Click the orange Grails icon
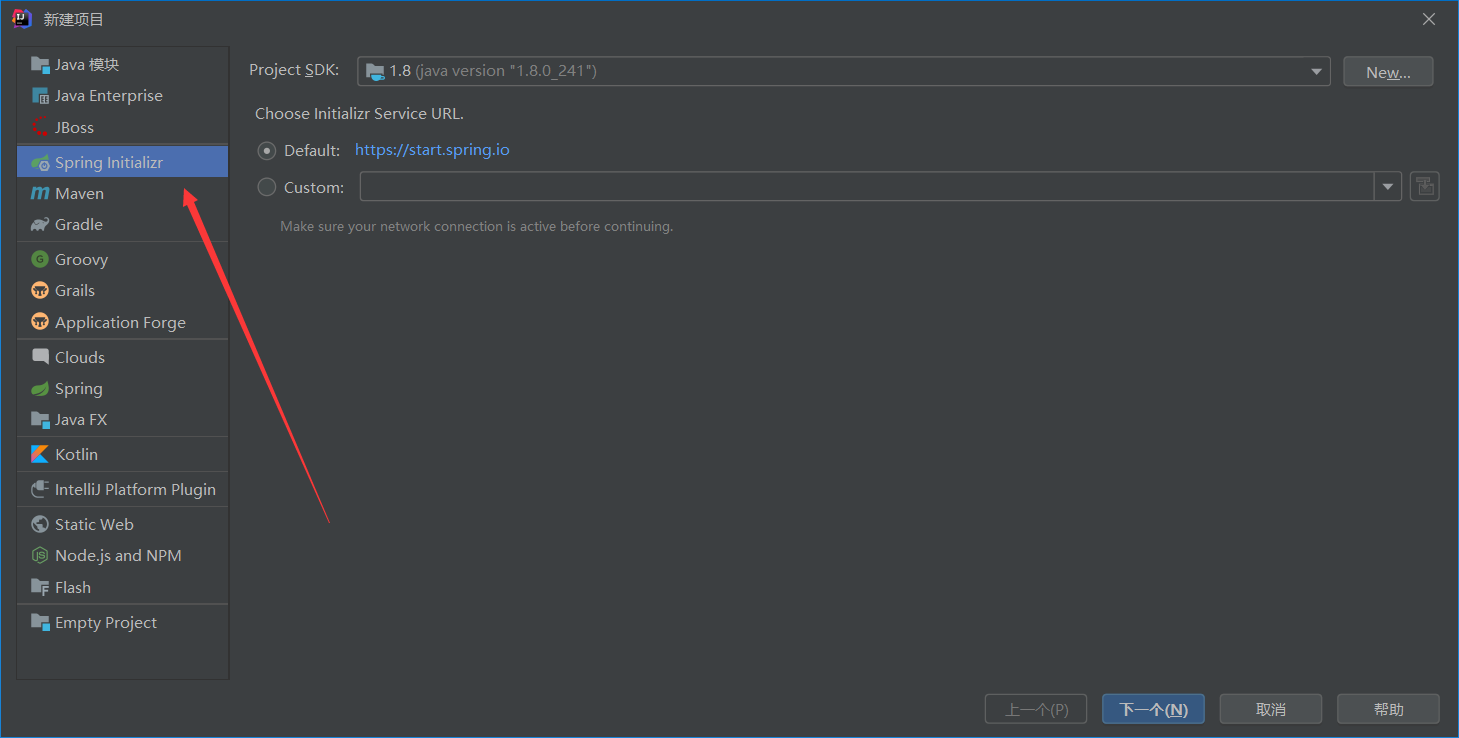Screen dimensions: 1459x738 coord(40,290)
